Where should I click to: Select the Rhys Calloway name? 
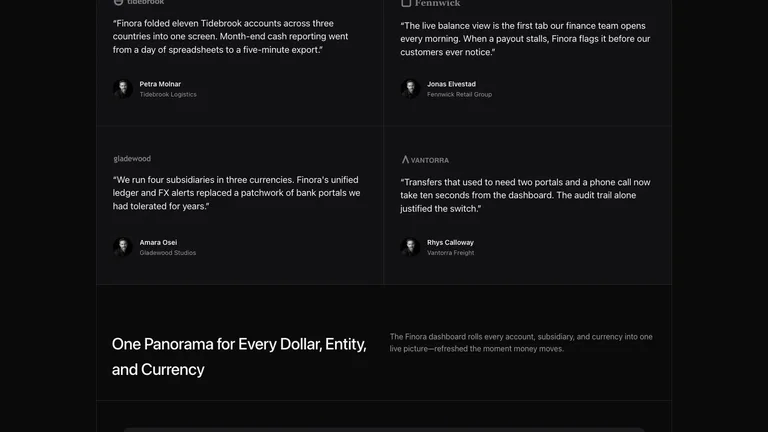pos(450,242)
